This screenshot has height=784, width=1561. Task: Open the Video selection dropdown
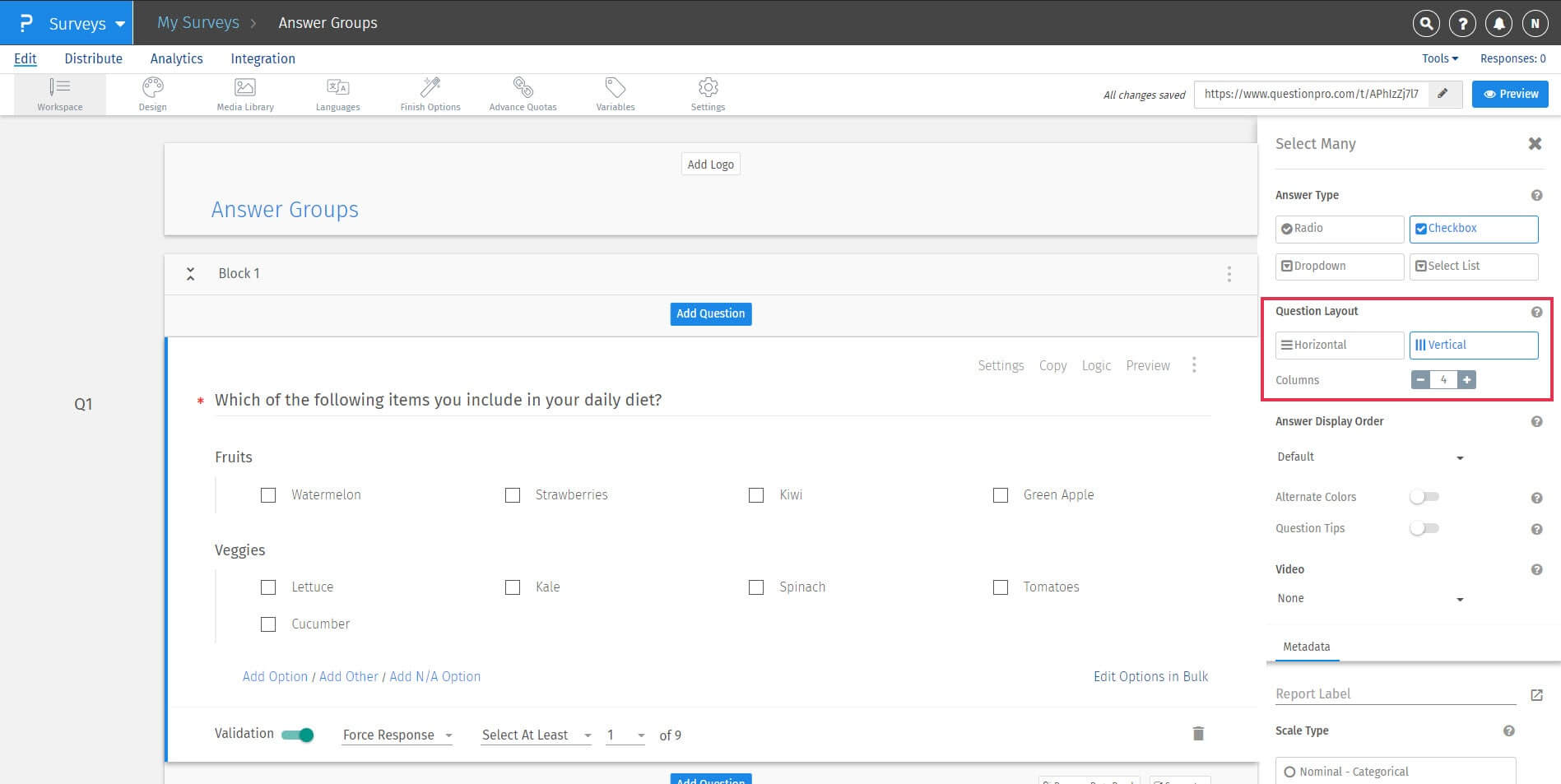click(1369, 598)
